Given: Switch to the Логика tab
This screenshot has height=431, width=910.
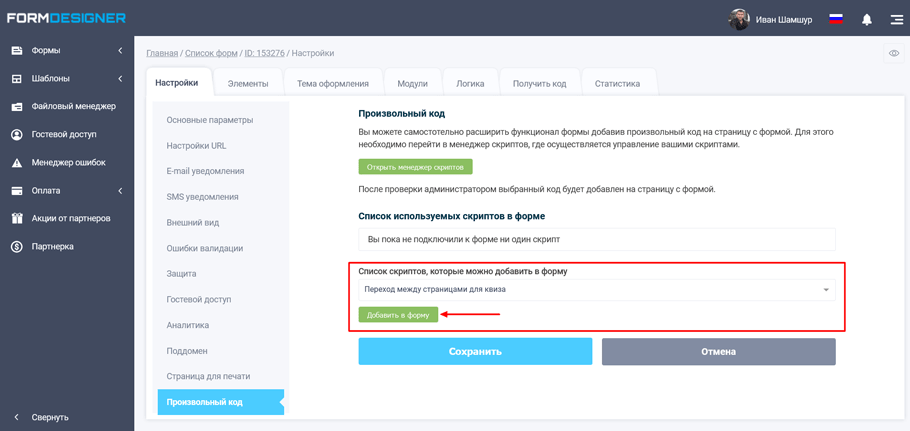Looking at the screenshot, I should 470,84.
